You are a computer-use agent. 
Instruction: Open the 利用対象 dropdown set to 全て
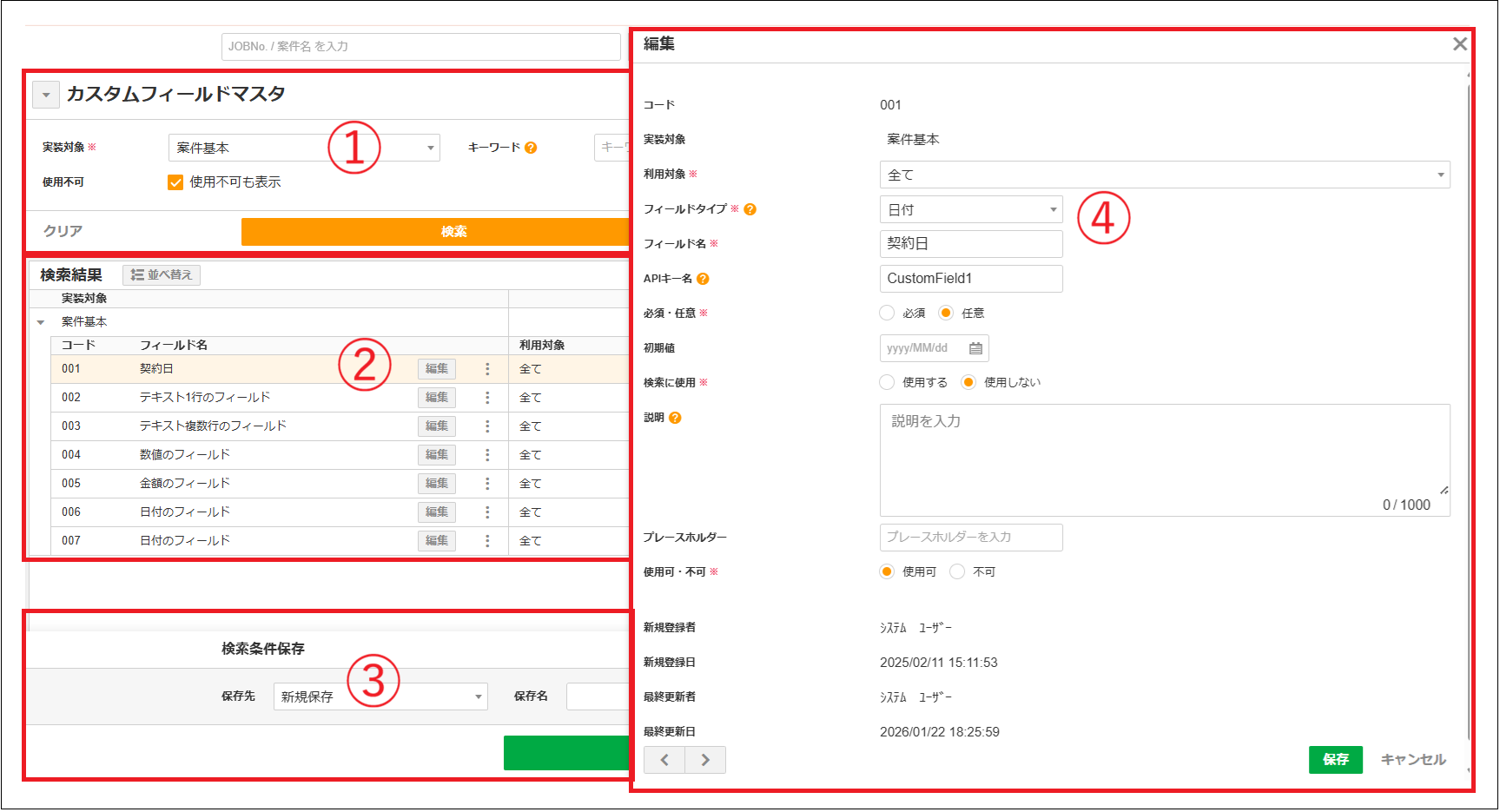(1164, 175)
